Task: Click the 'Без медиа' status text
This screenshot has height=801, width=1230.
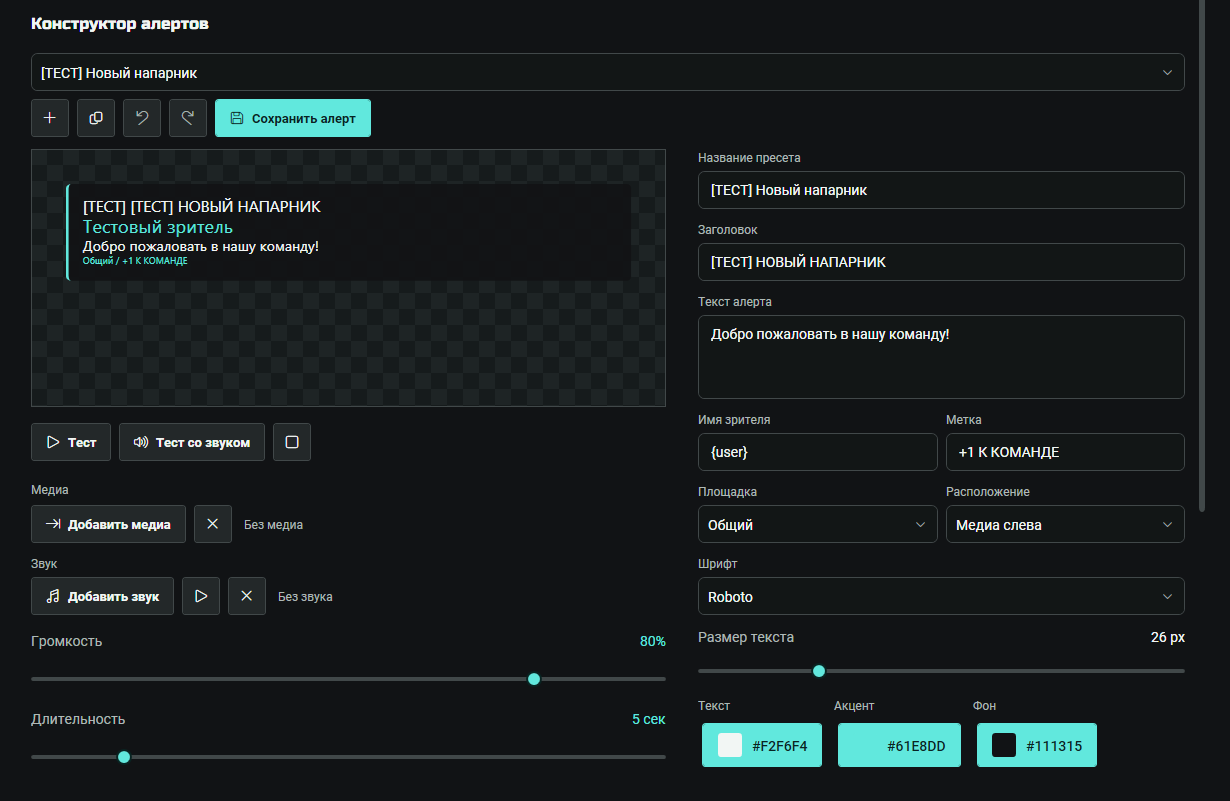Action: (273, 524)
